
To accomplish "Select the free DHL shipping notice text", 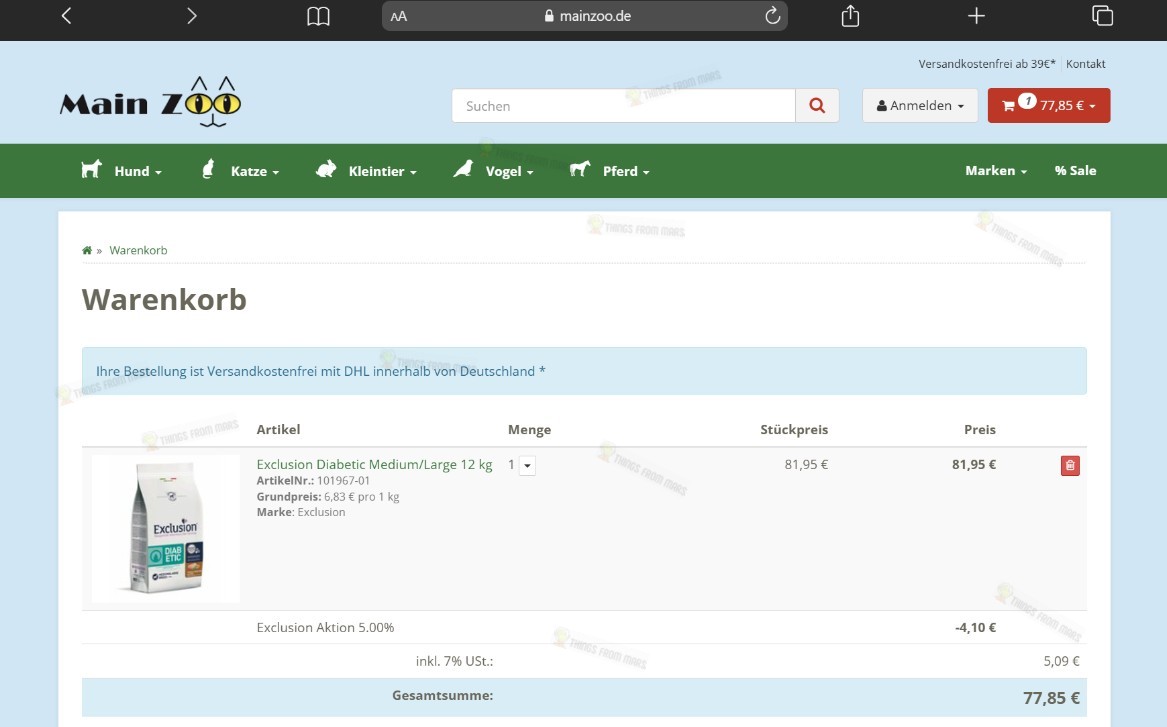I will [x=321, y=371].
